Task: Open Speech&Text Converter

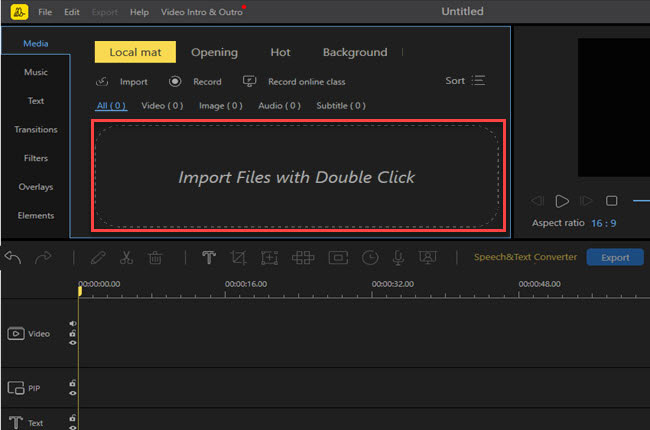Action: click(525, 258)
